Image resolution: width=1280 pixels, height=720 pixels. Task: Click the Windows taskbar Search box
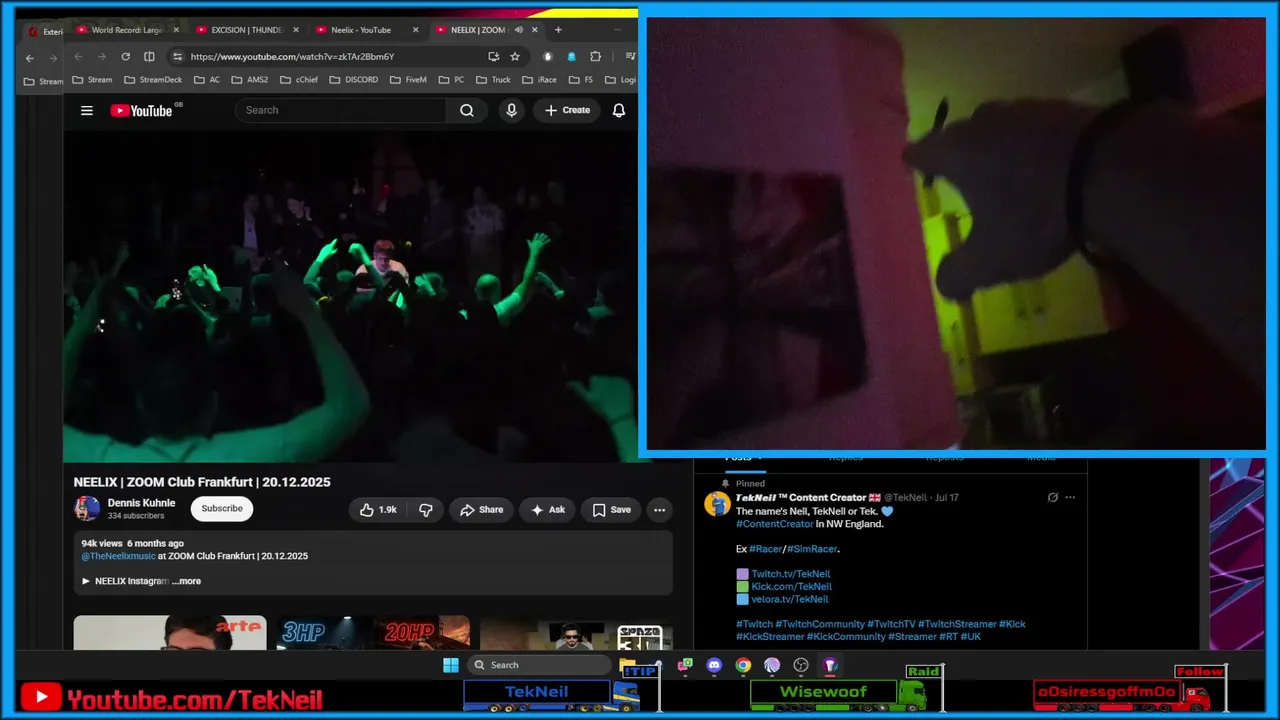(538, 665)
